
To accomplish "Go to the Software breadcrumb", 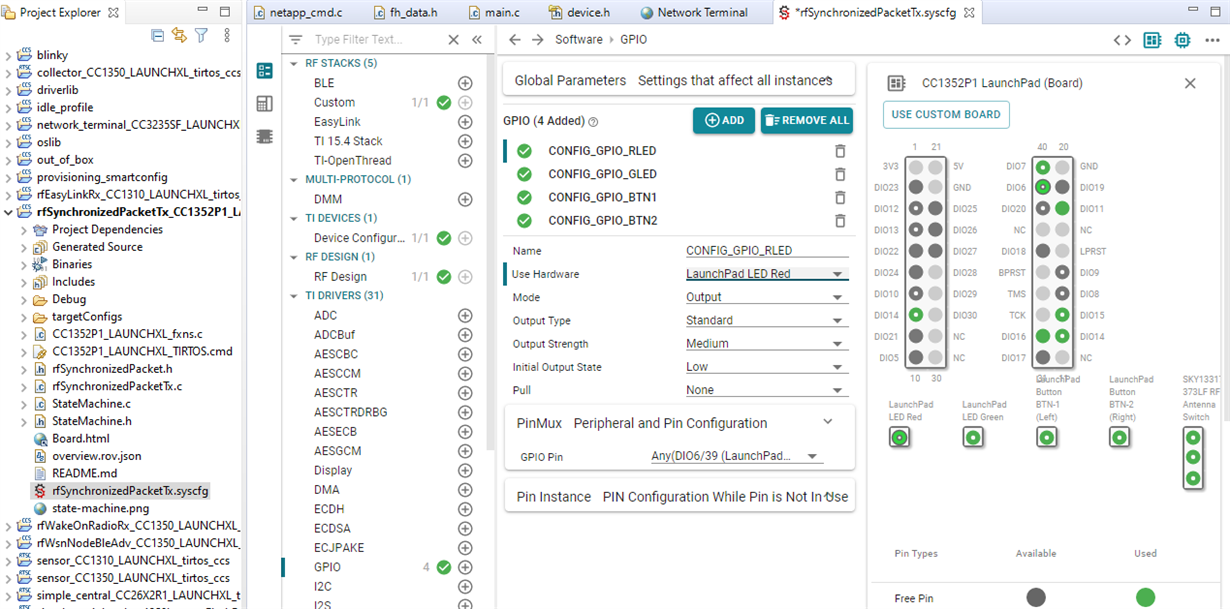I will pyautogui.click(x=579, y=40).
